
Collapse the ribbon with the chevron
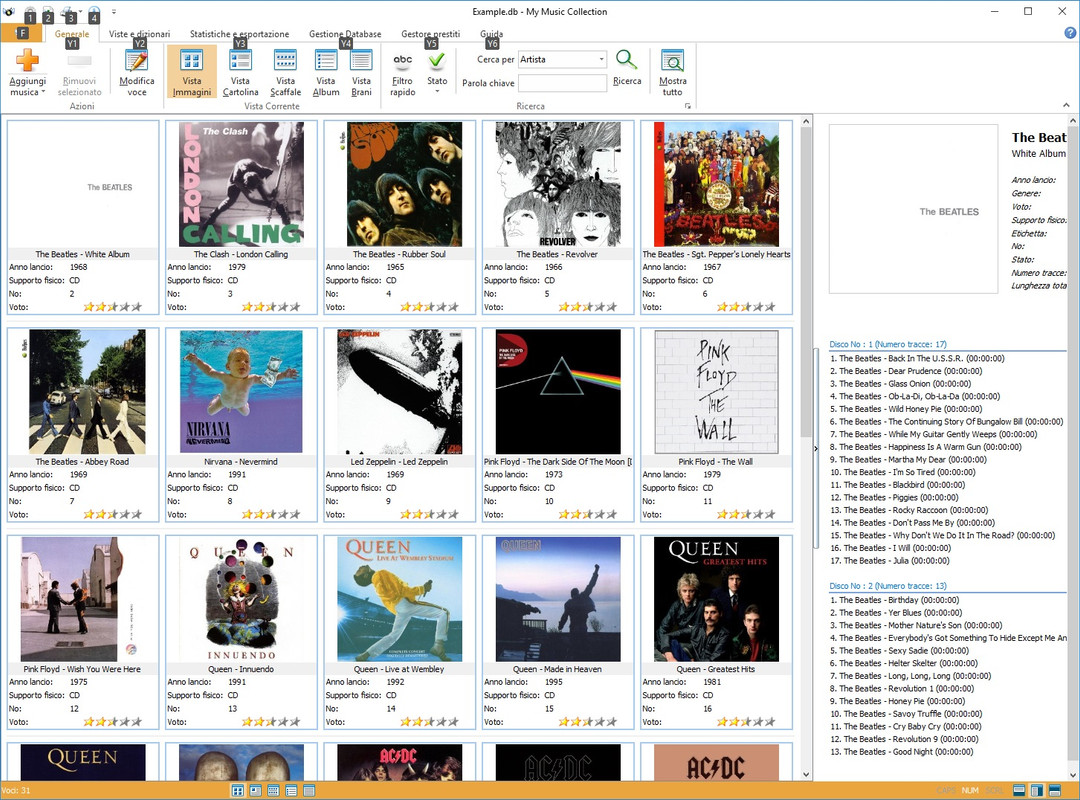1066,105
